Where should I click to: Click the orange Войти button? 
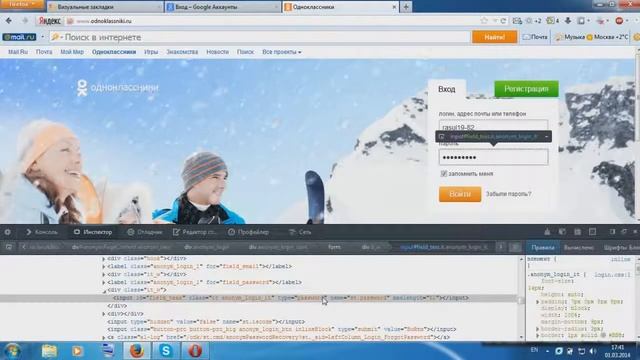[460, 194]
